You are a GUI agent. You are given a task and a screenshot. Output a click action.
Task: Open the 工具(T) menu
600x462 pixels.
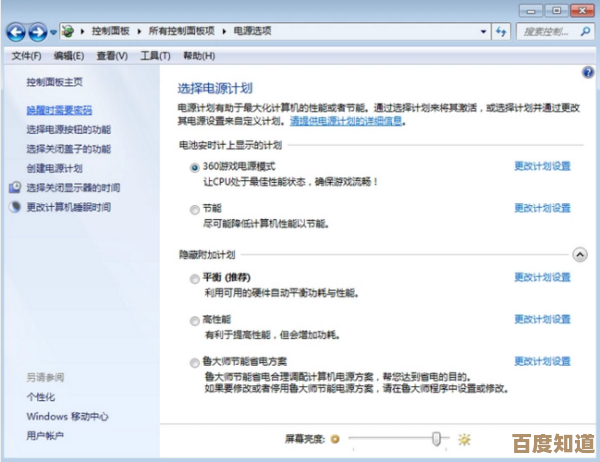[155, 56]
